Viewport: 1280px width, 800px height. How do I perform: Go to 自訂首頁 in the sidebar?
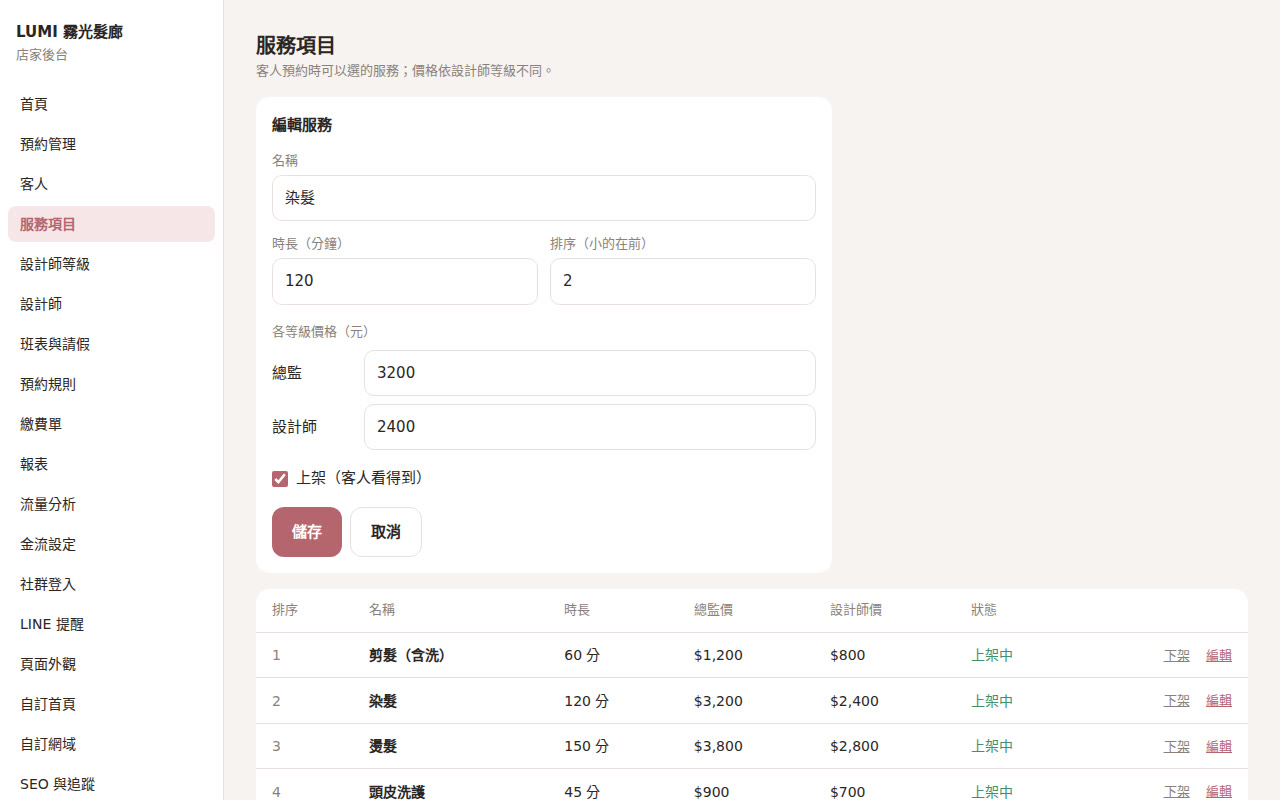coord(111,704)
